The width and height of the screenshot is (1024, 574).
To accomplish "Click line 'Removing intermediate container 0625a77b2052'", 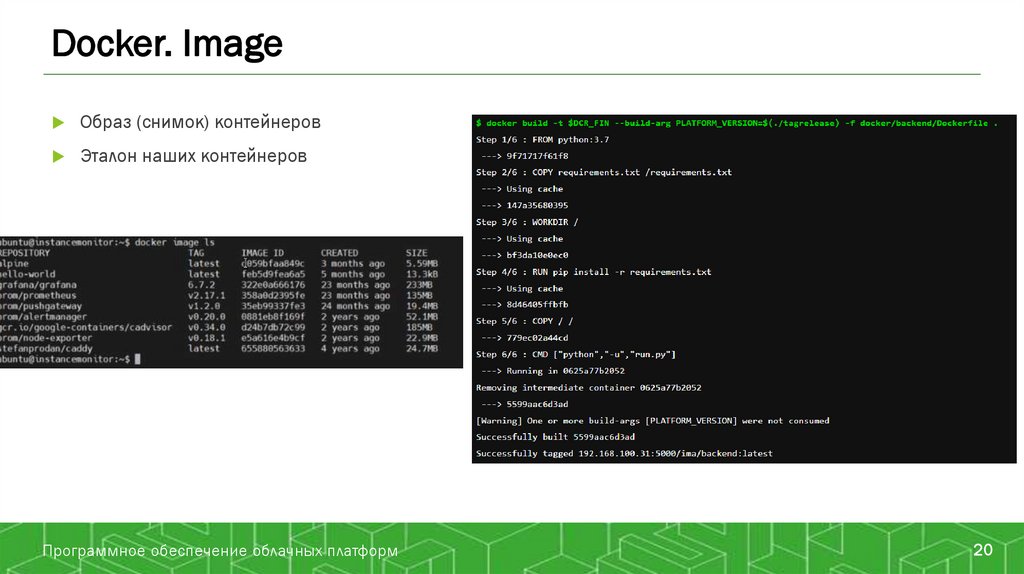I will (588, 387).
